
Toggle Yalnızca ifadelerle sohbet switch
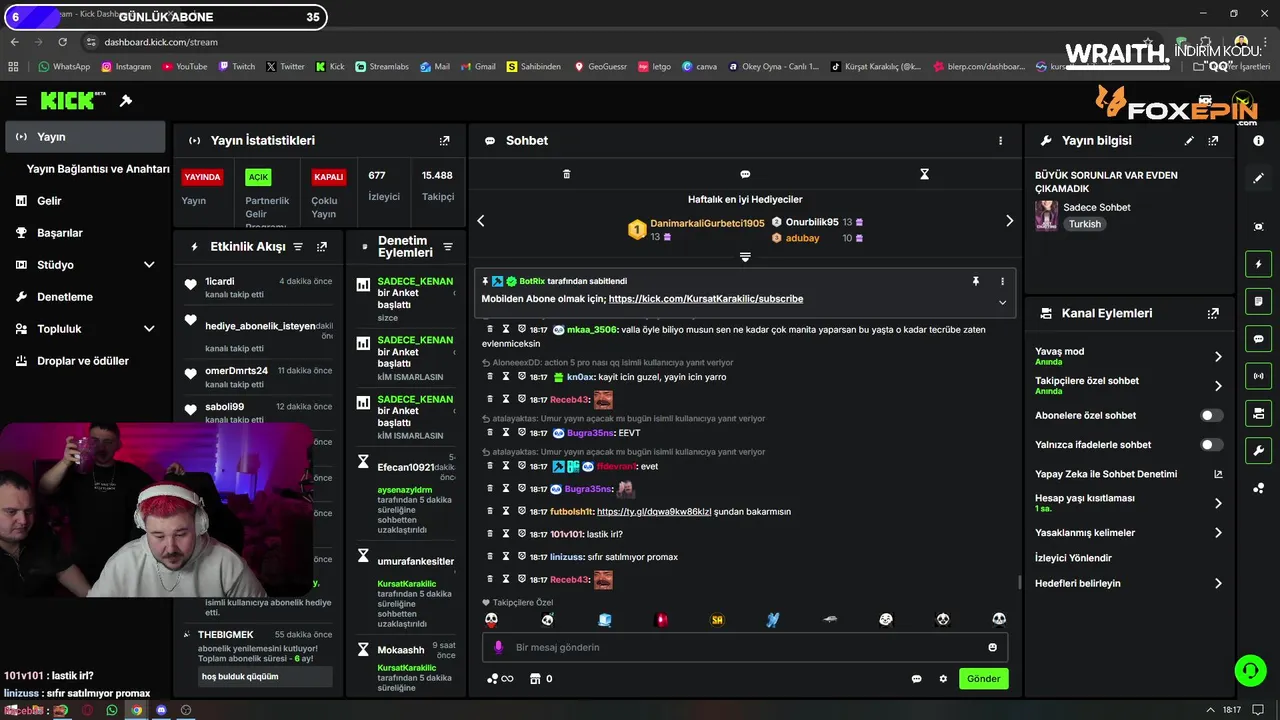(1211, 445)
